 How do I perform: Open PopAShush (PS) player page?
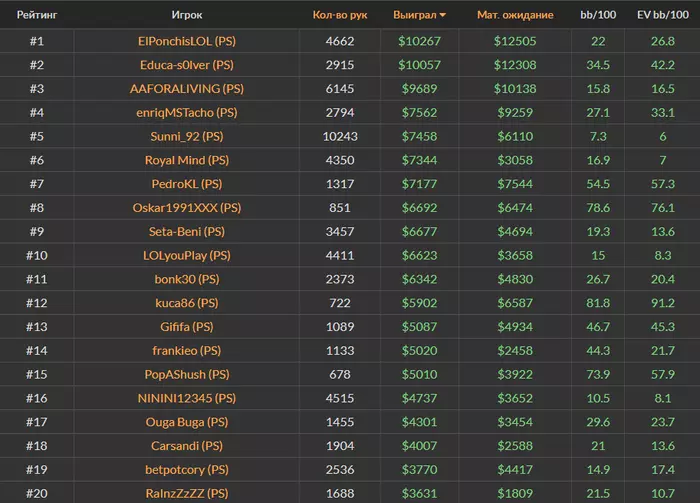coord(186,375)
